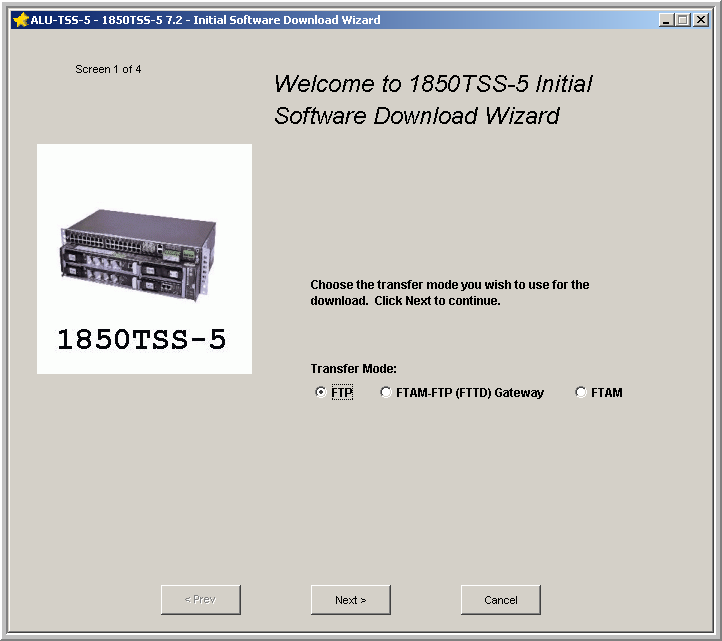Screen dimensions: 722x641
Task: Click the 1850TSS-5 device image
Action: pos(144,259)
